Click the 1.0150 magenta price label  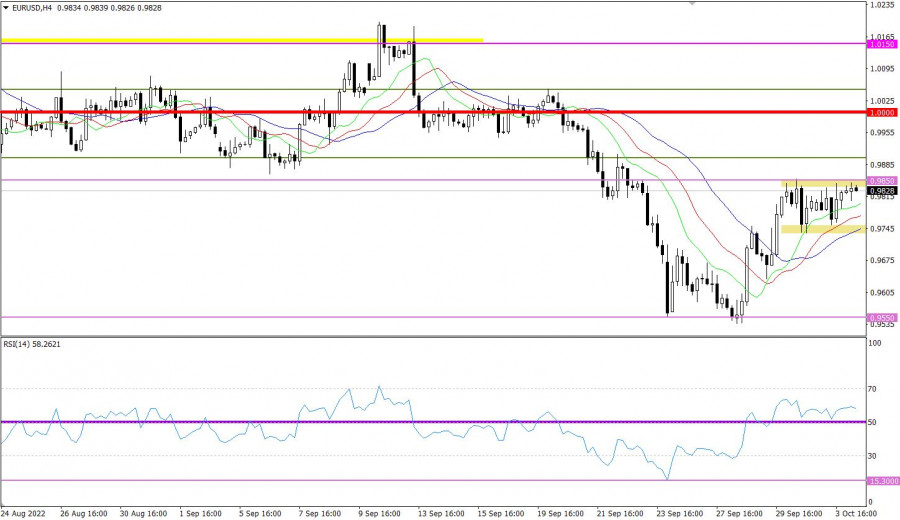coord(881,45)
